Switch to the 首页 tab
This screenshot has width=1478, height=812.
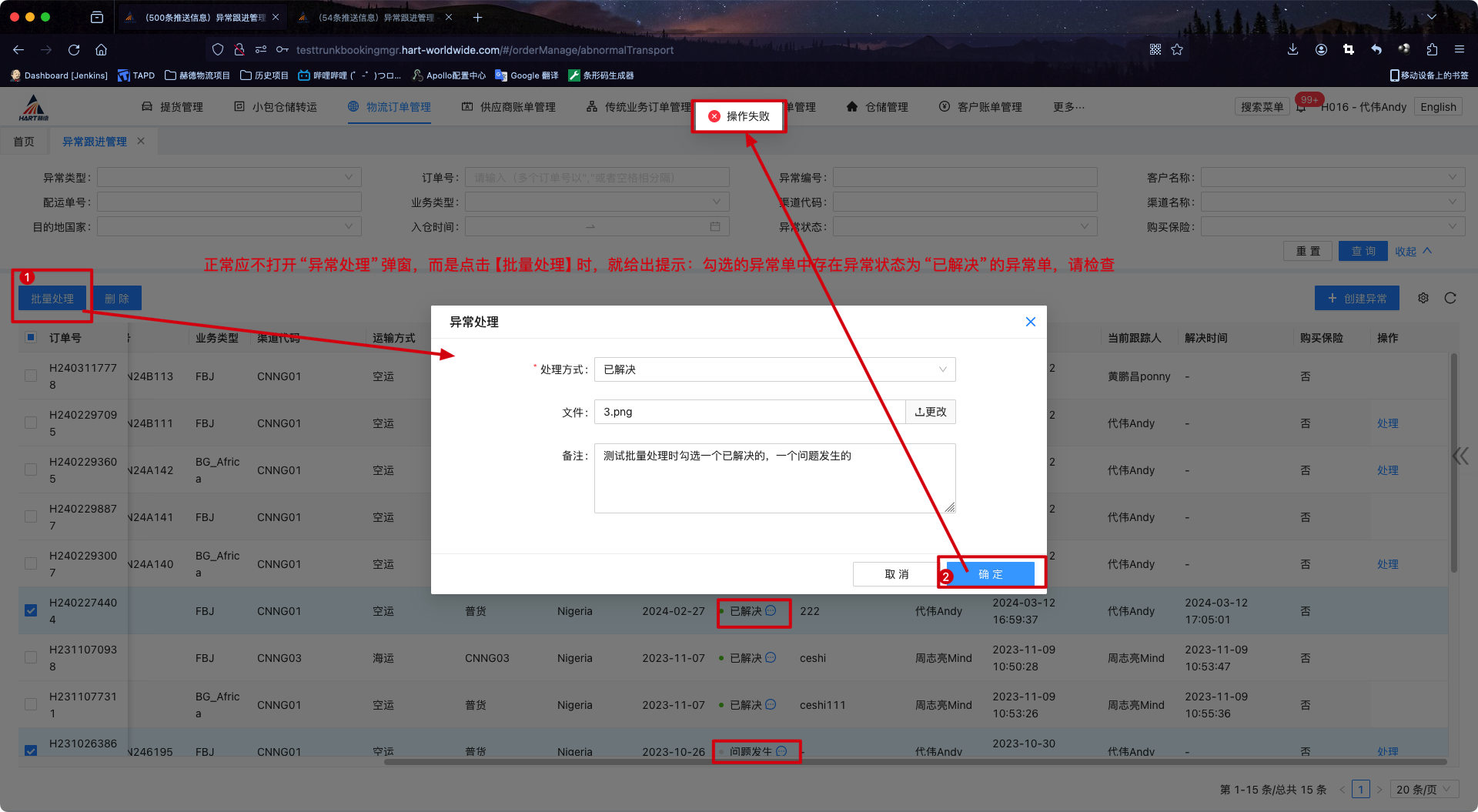click(24, 142)
